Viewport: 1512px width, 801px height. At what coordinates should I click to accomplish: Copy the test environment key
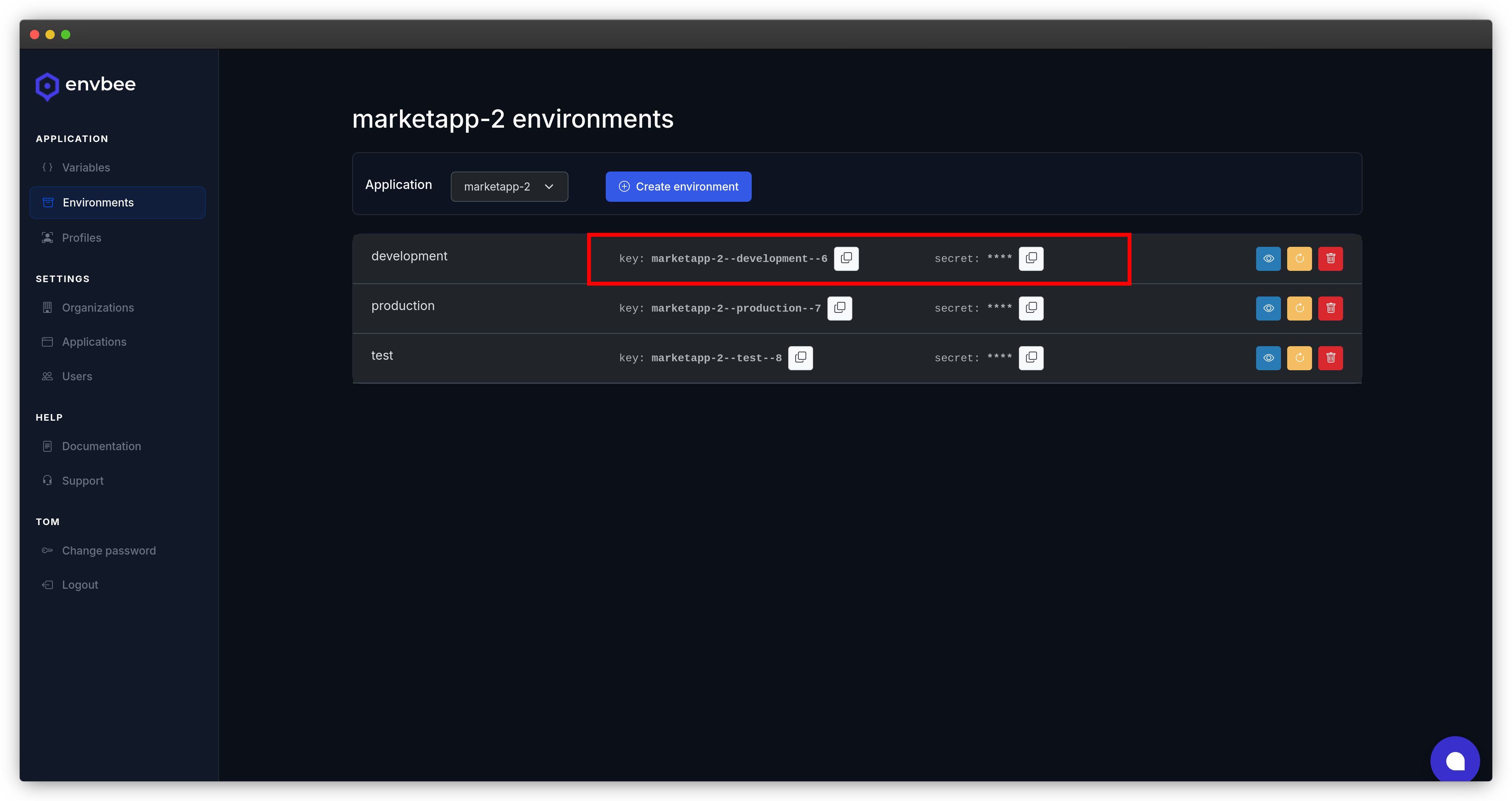pos(801,358)
